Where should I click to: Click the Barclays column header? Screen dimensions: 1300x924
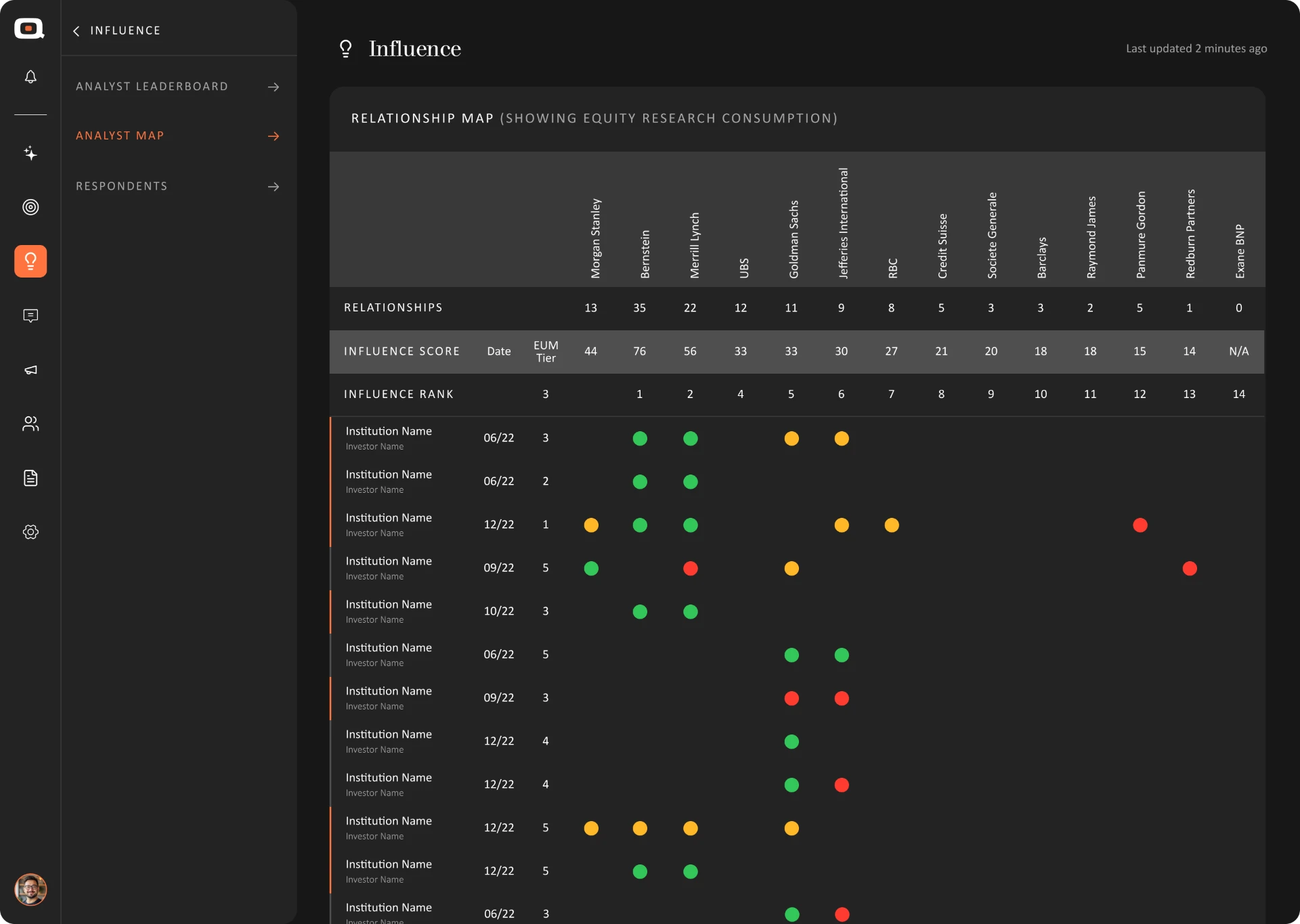1041,257
